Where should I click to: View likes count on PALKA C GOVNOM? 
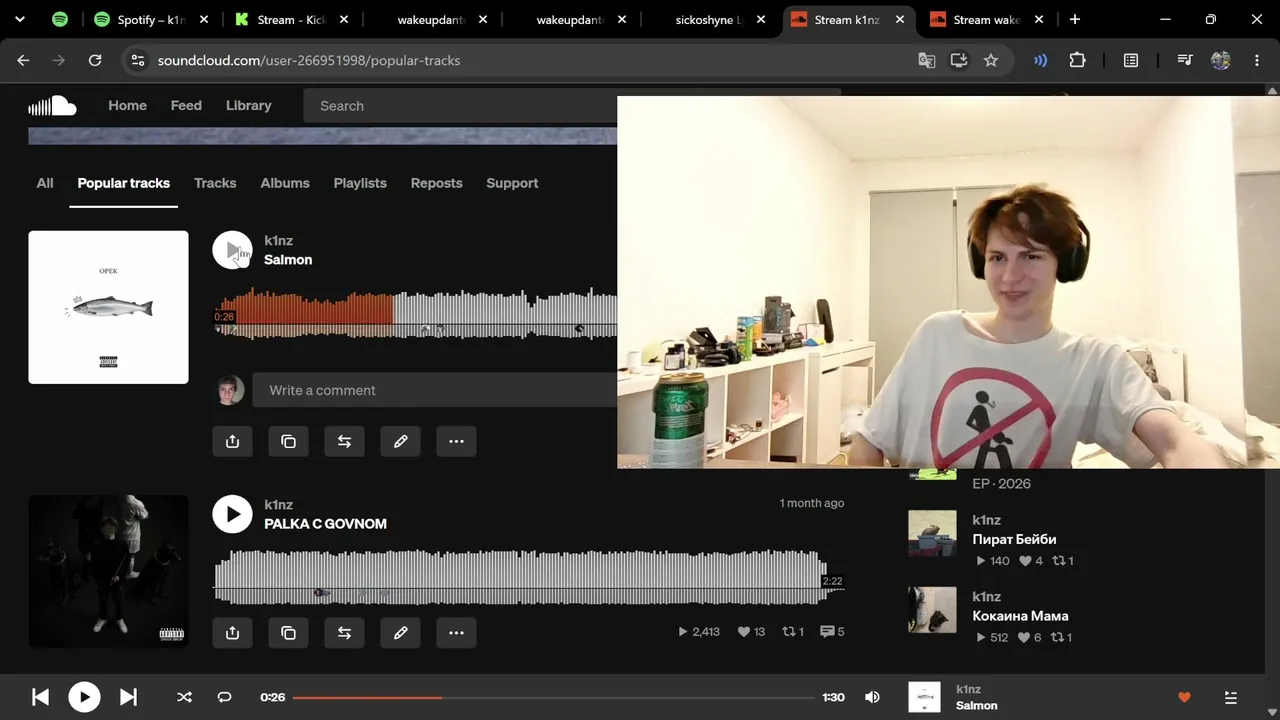tap(751, 632)
